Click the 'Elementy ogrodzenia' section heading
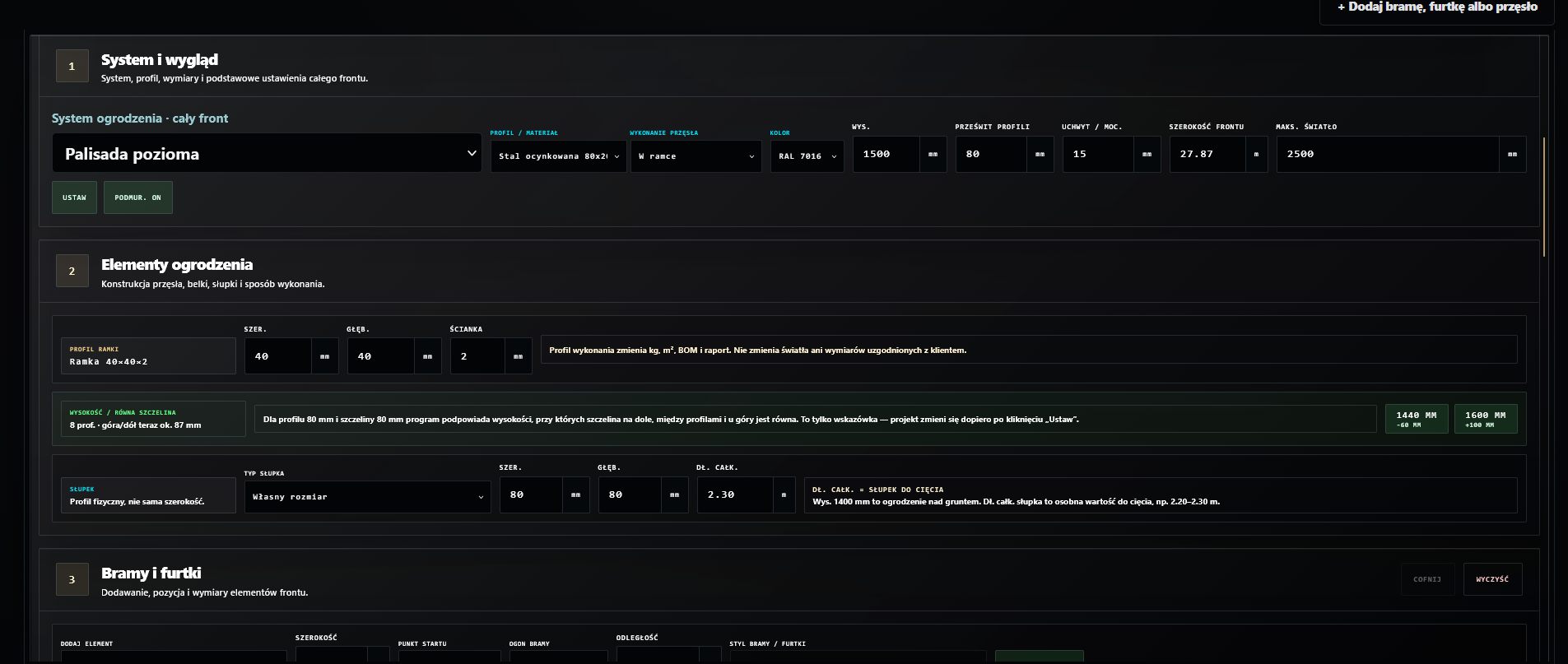The image size is (1568, 664). pos(177,264)
